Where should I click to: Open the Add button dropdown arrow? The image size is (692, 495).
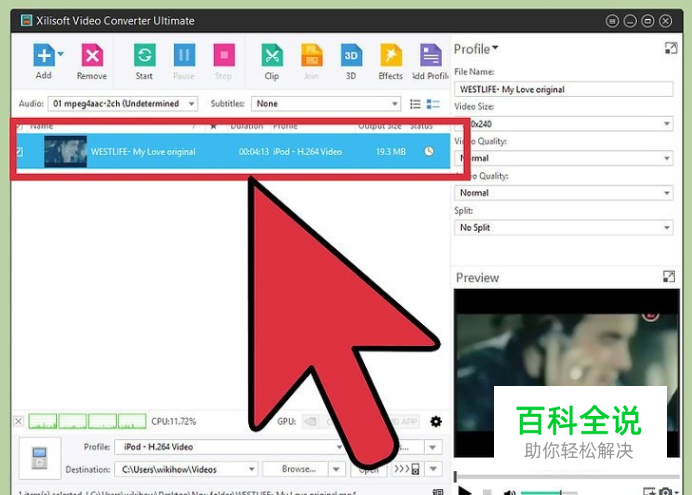[x=60, y=54]
